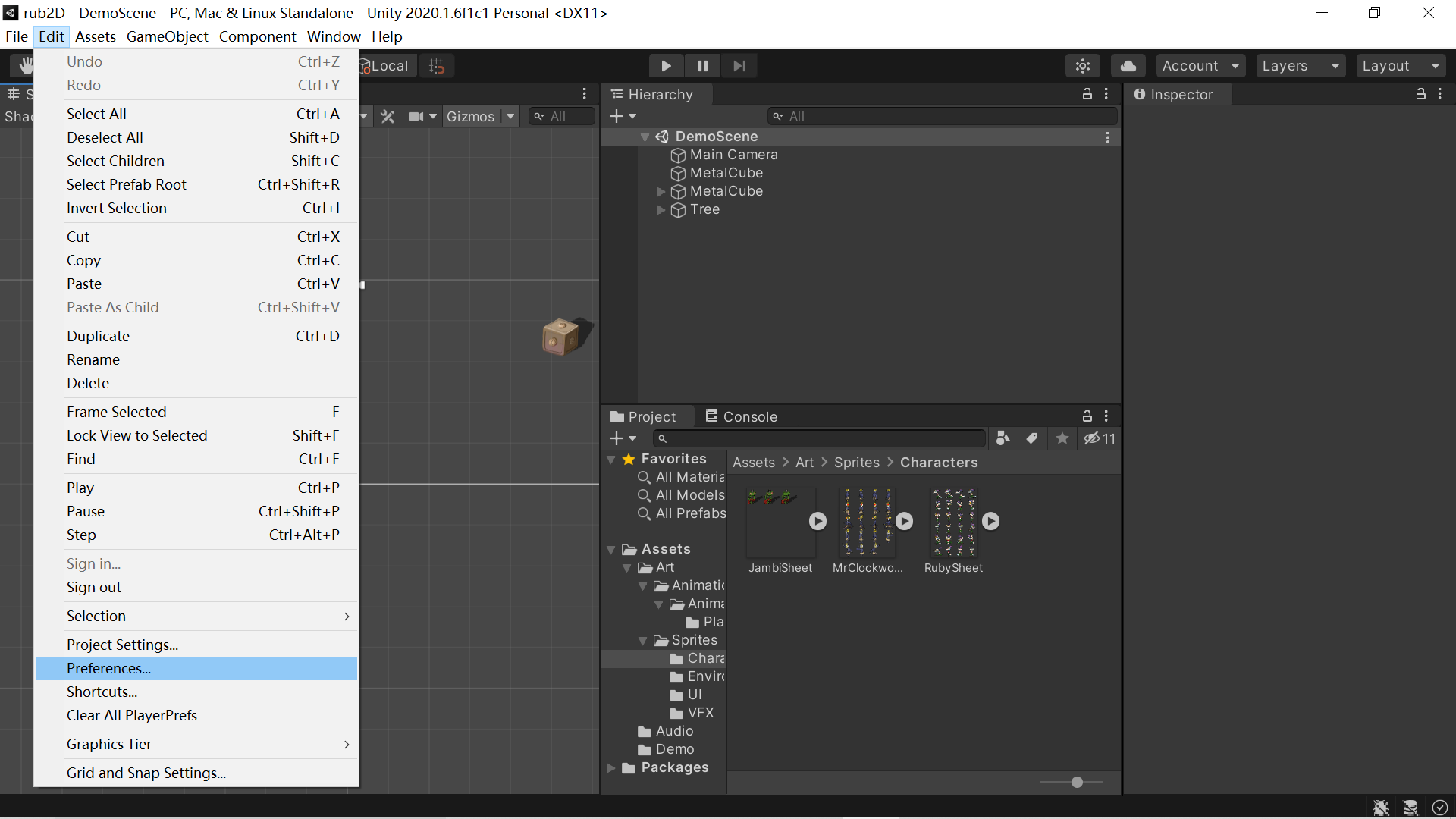Toggle hidden packages visibility count
The width and height of the screenshot is (1456, 819).
pyautogui.click(x=1100, y=438)
